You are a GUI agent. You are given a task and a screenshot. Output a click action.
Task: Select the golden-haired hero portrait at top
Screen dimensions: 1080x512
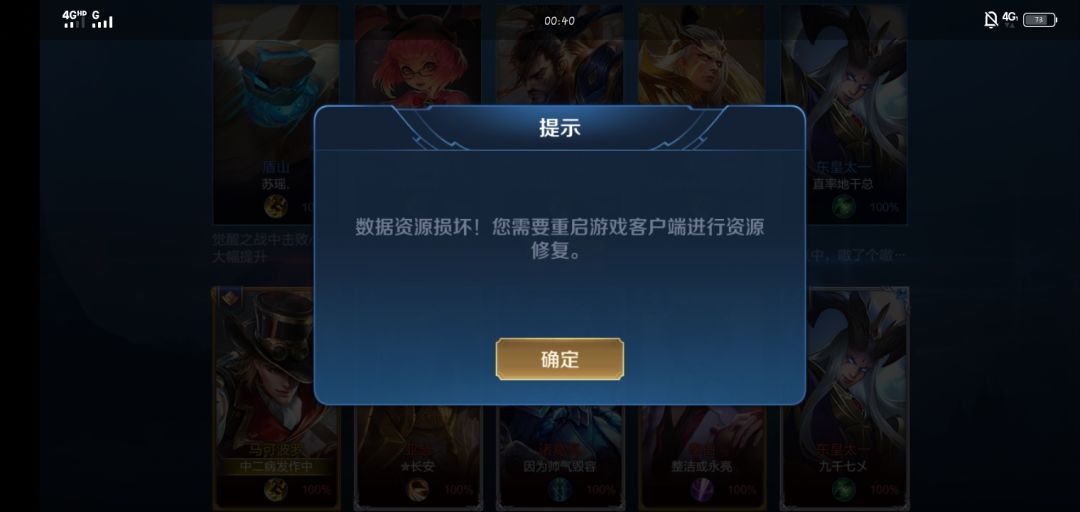pos(701,55)
